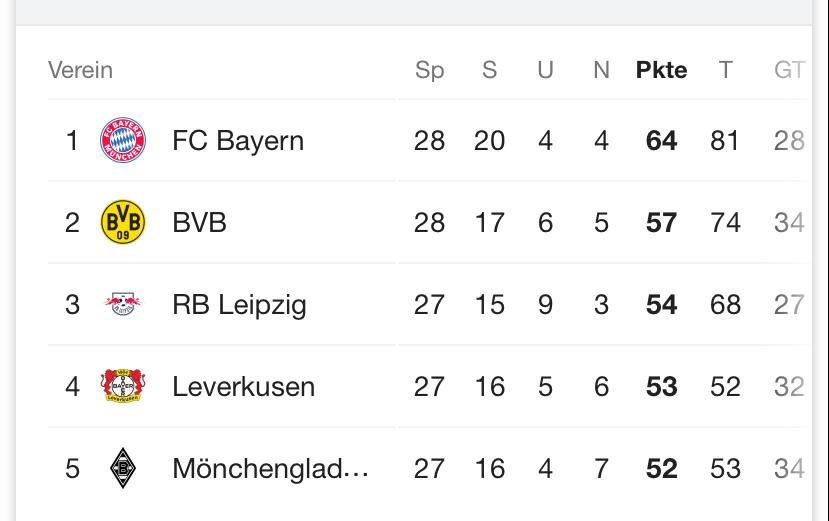
Task: Select the RB Leipzig team name
Action: click(239, 305)
